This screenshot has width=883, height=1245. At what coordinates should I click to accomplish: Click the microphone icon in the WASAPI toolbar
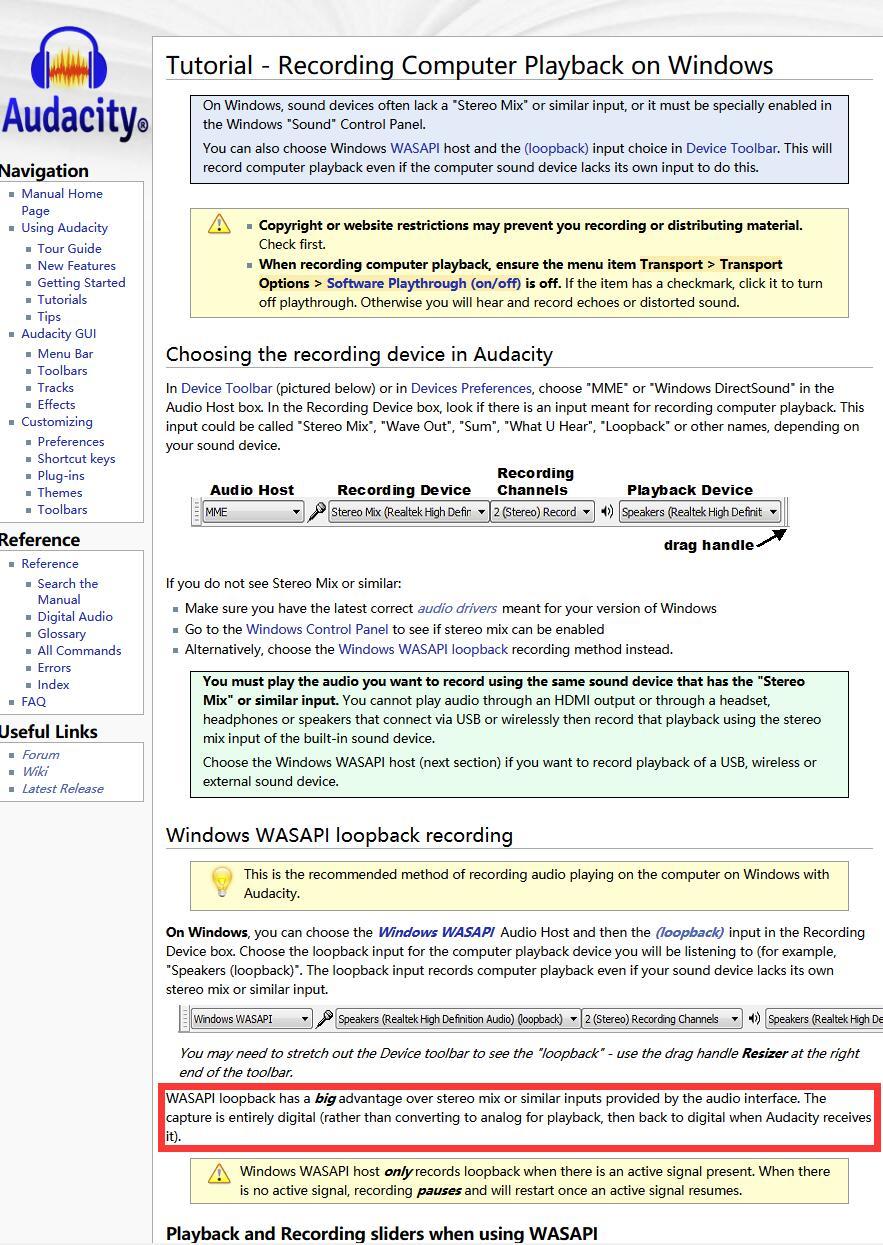(324, 1019)
